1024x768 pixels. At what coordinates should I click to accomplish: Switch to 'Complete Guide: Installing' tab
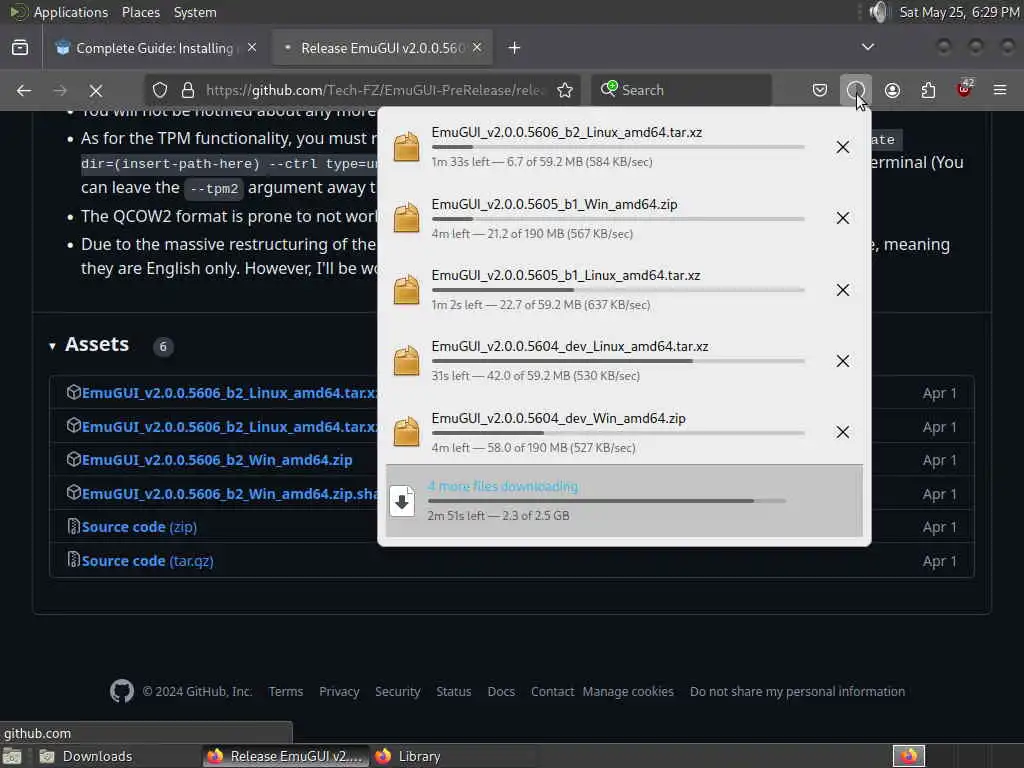coord(153,48)
